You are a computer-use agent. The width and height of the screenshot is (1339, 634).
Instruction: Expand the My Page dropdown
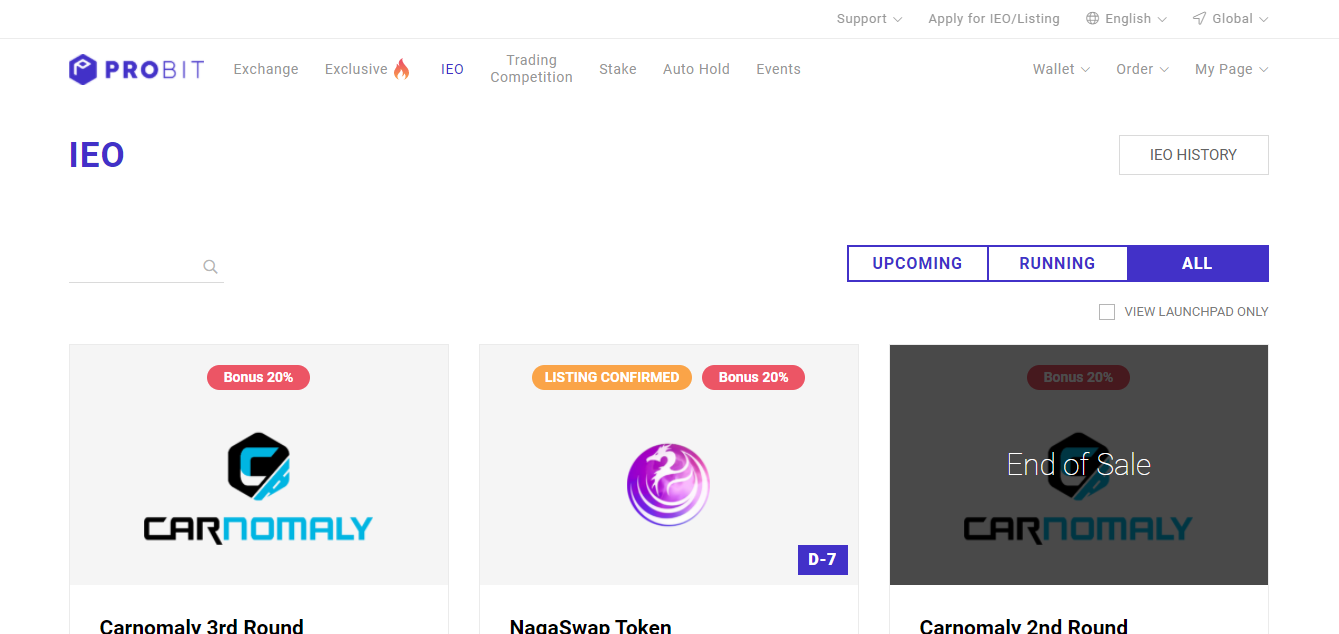1231,69
